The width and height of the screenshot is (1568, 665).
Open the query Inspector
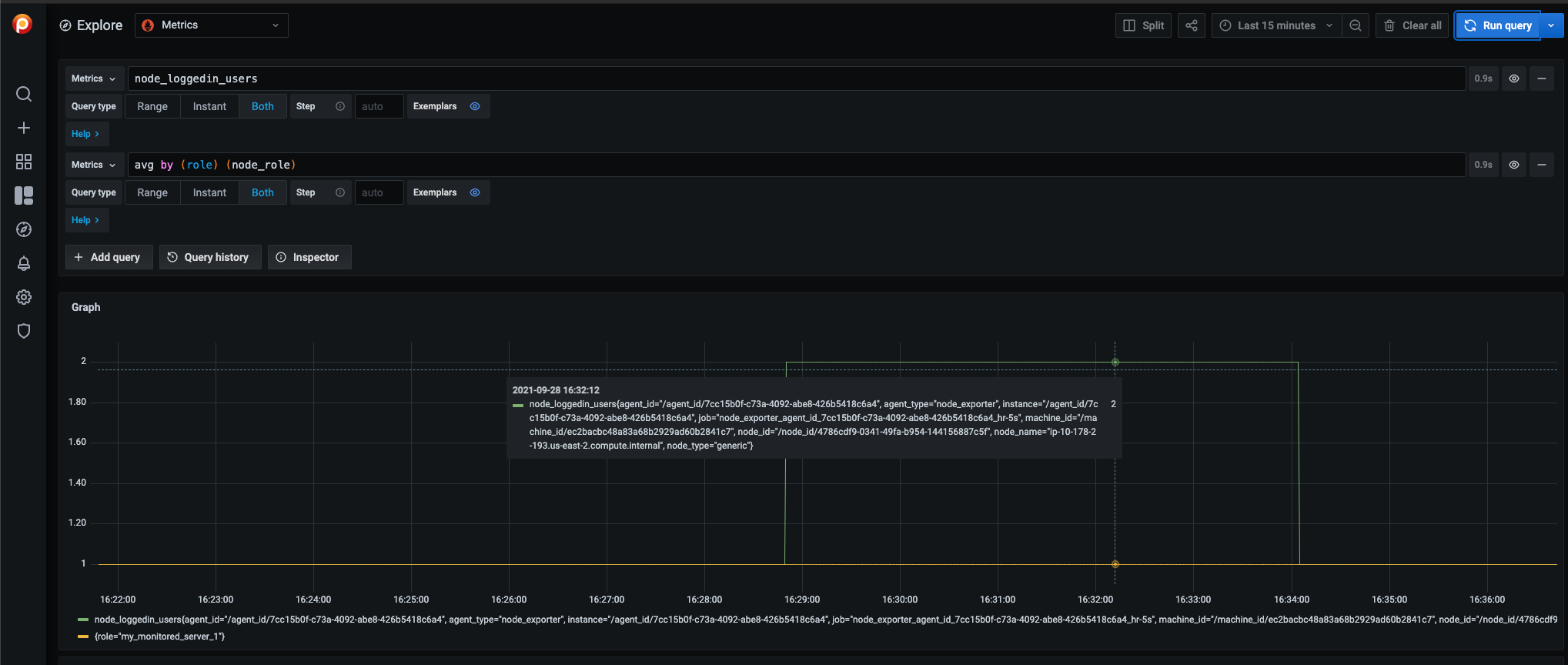(x=309, y=257)
